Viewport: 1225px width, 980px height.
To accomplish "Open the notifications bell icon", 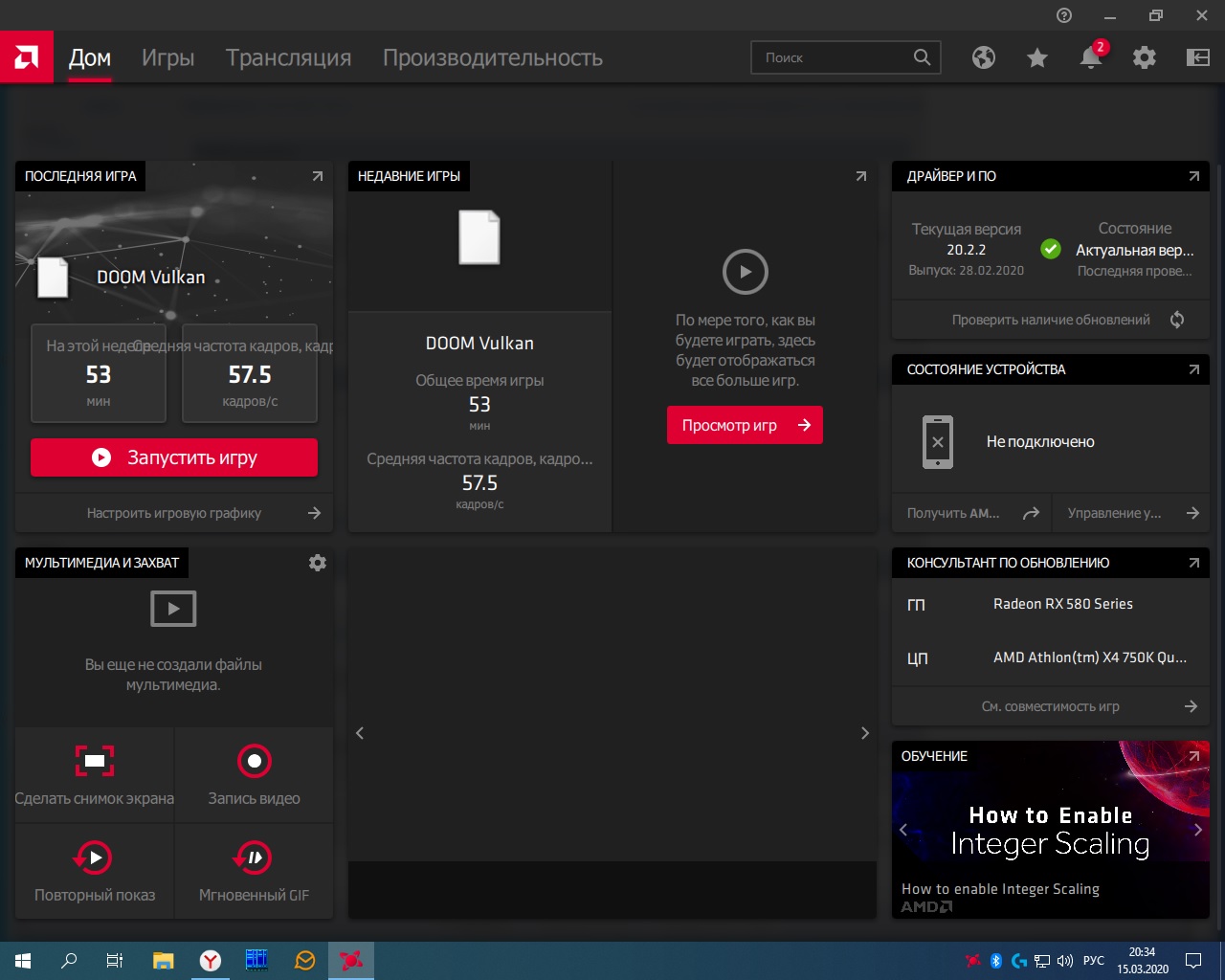I will coord(1090,58).
